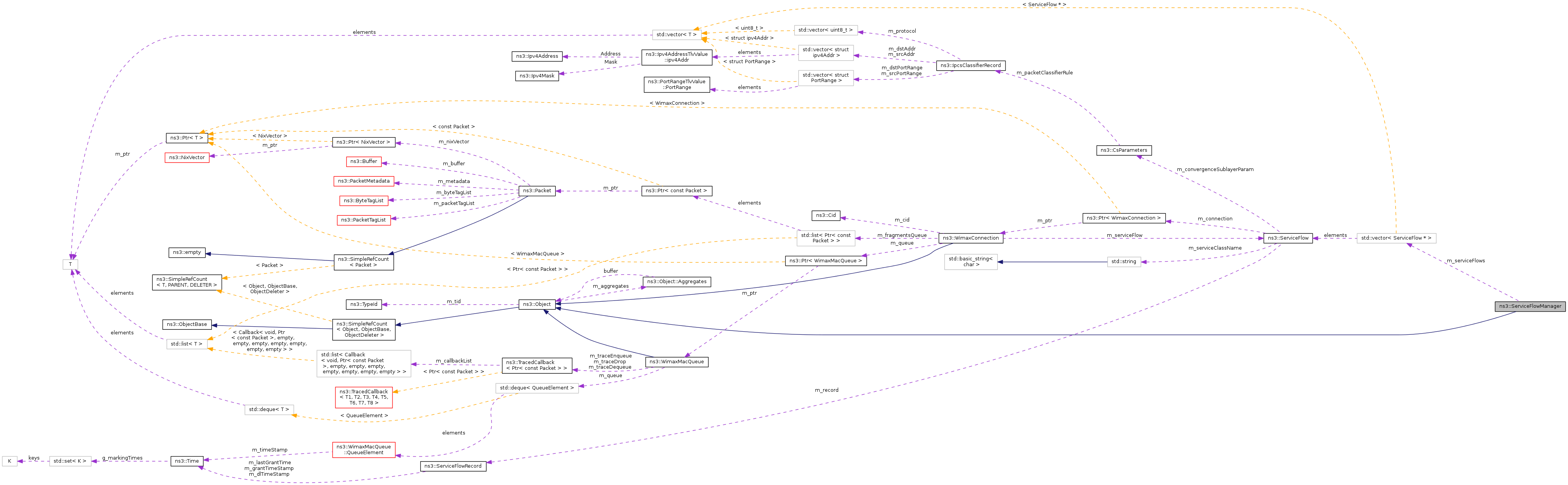1568x485 pixels.
Task: Click the std::list< Callback< void, Ptr... > > node
Action: point(364,363)
